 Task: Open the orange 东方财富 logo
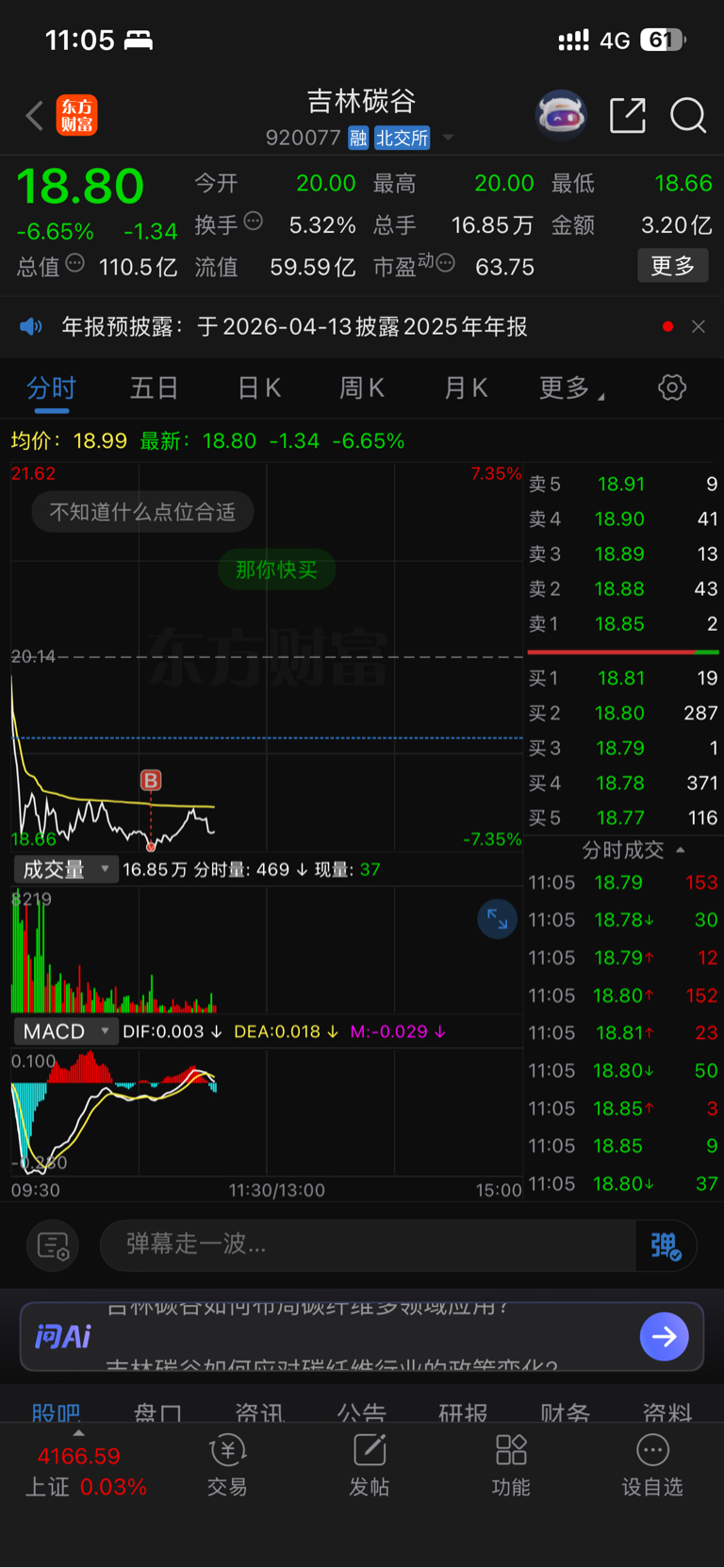point(76,116)
